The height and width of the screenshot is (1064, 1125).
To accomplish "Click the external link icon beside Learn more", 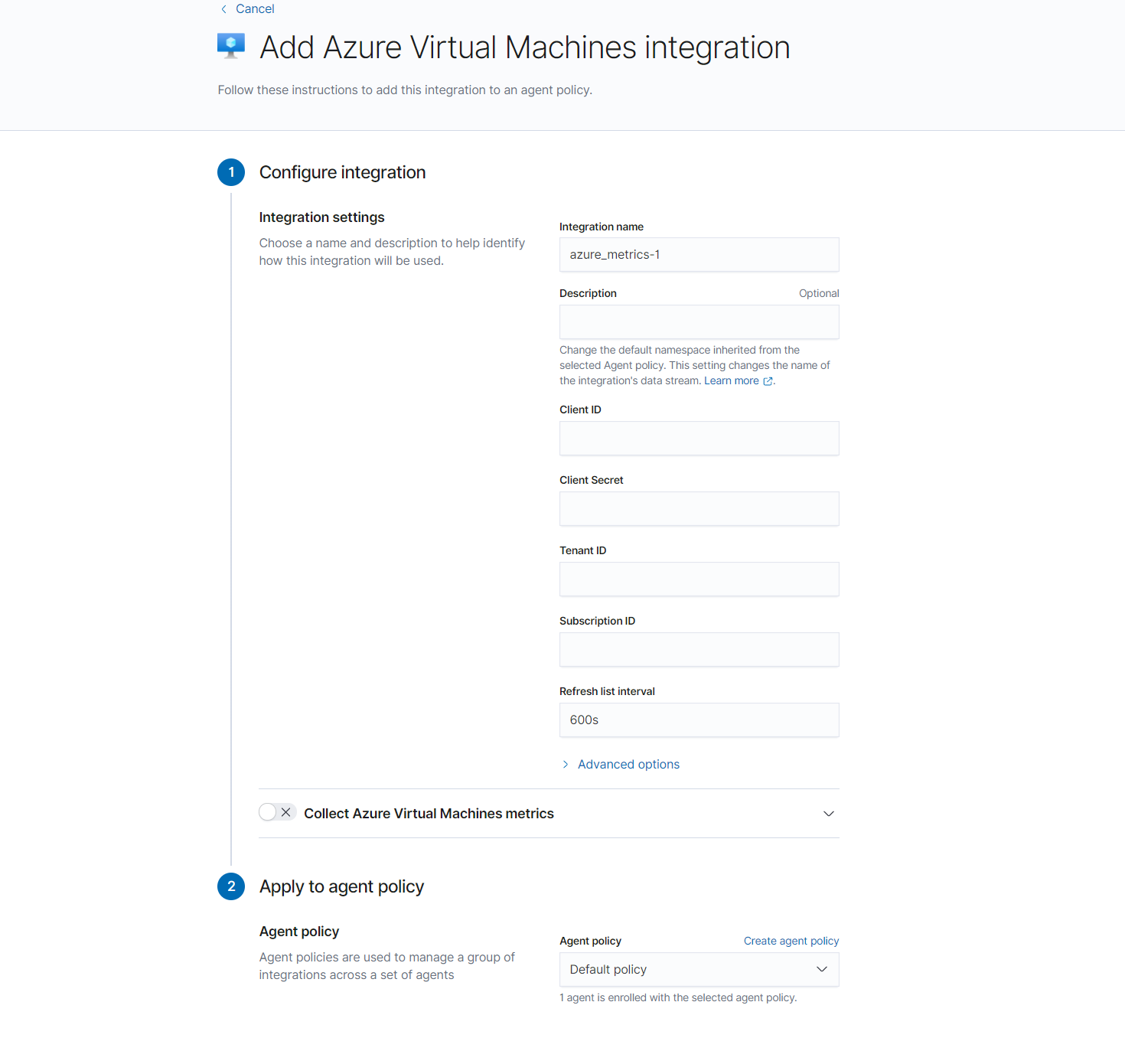I will click(768, 381).
